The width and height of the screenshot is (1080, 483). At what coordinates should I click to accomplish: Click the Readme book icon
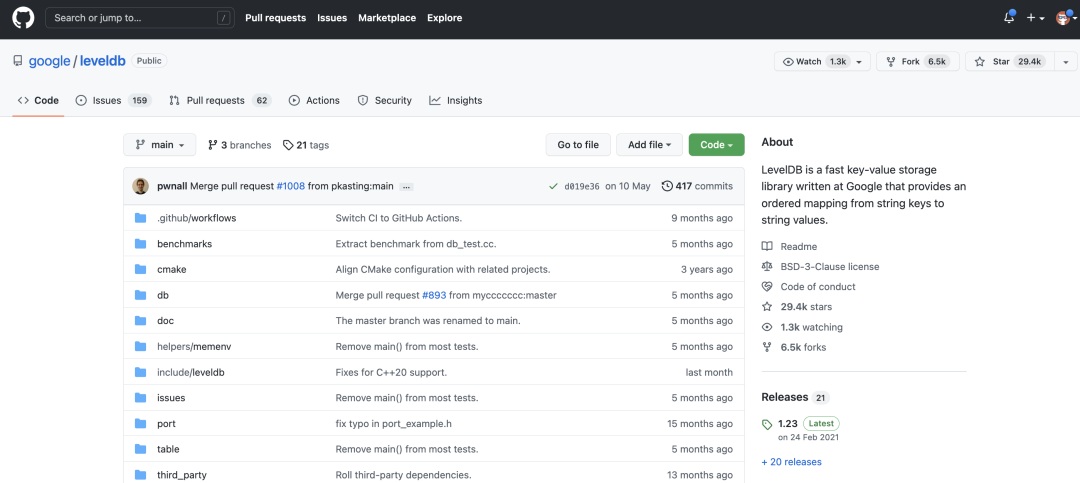(x=767, y=247)
